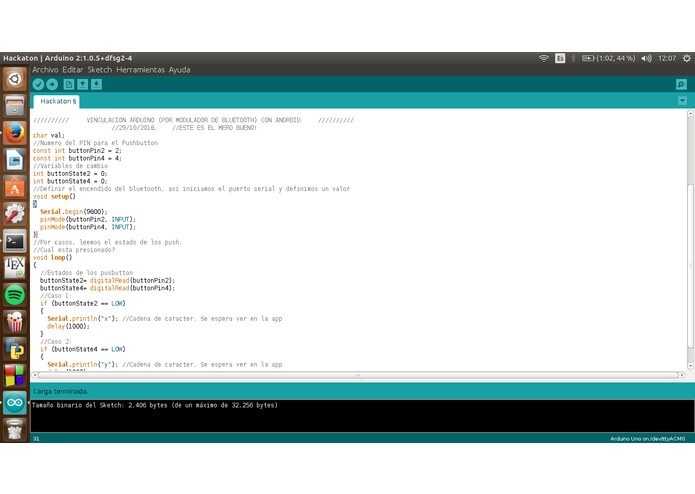Viewport: 695px width, 494px height.
Task: Open clock menu showing 12:07
Action: [667, 58]
